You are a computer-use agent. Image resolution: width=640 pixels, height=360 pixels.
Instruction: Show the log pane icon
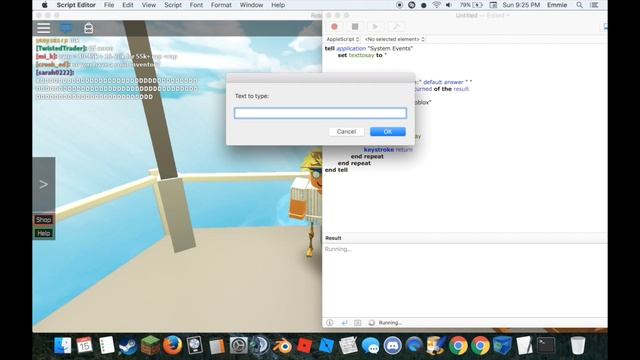(x=358, y=322)
